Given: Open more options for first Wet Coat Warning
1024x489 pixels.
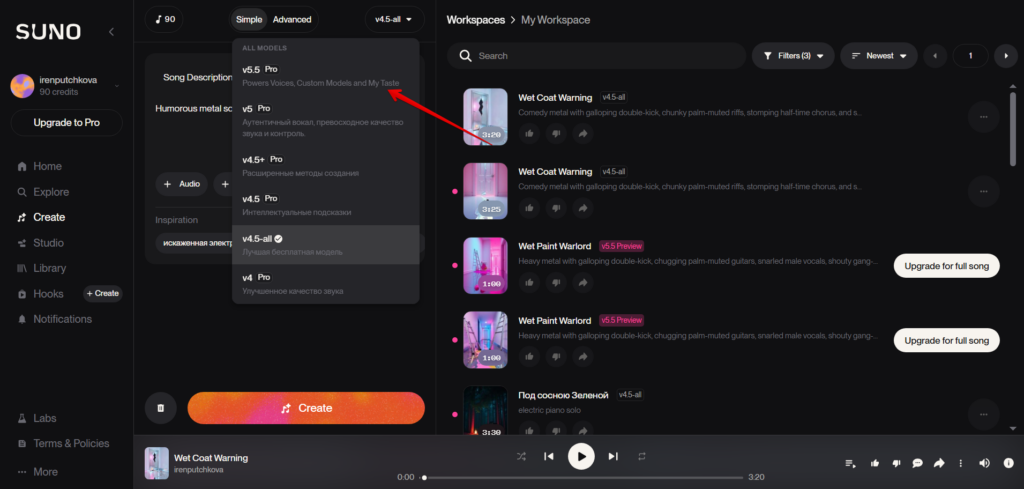Looking at the screenshot, I should click(984, 117).
